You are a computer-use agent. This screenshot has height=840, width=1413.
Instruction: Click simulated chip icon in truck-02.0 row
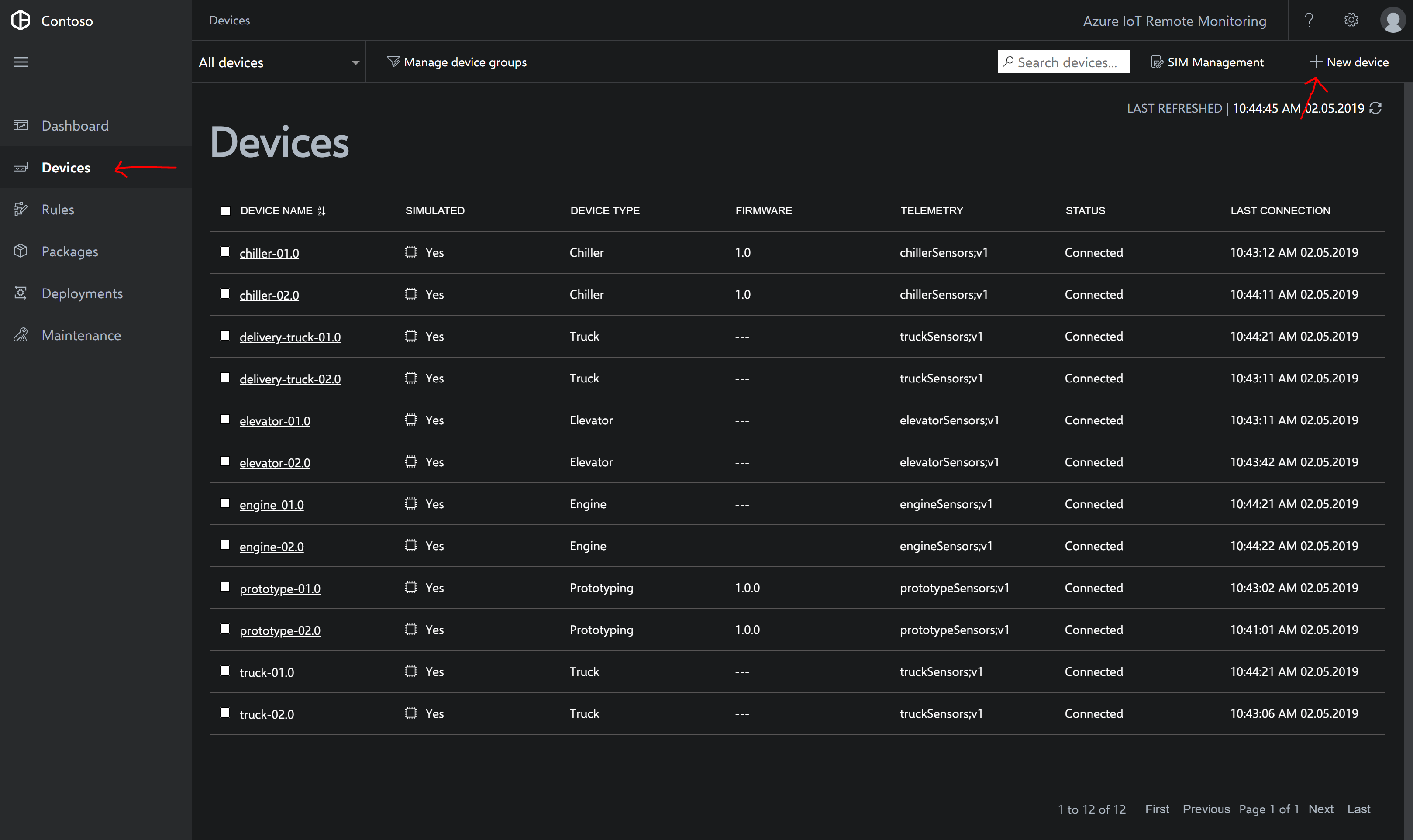tap(410, 713)
